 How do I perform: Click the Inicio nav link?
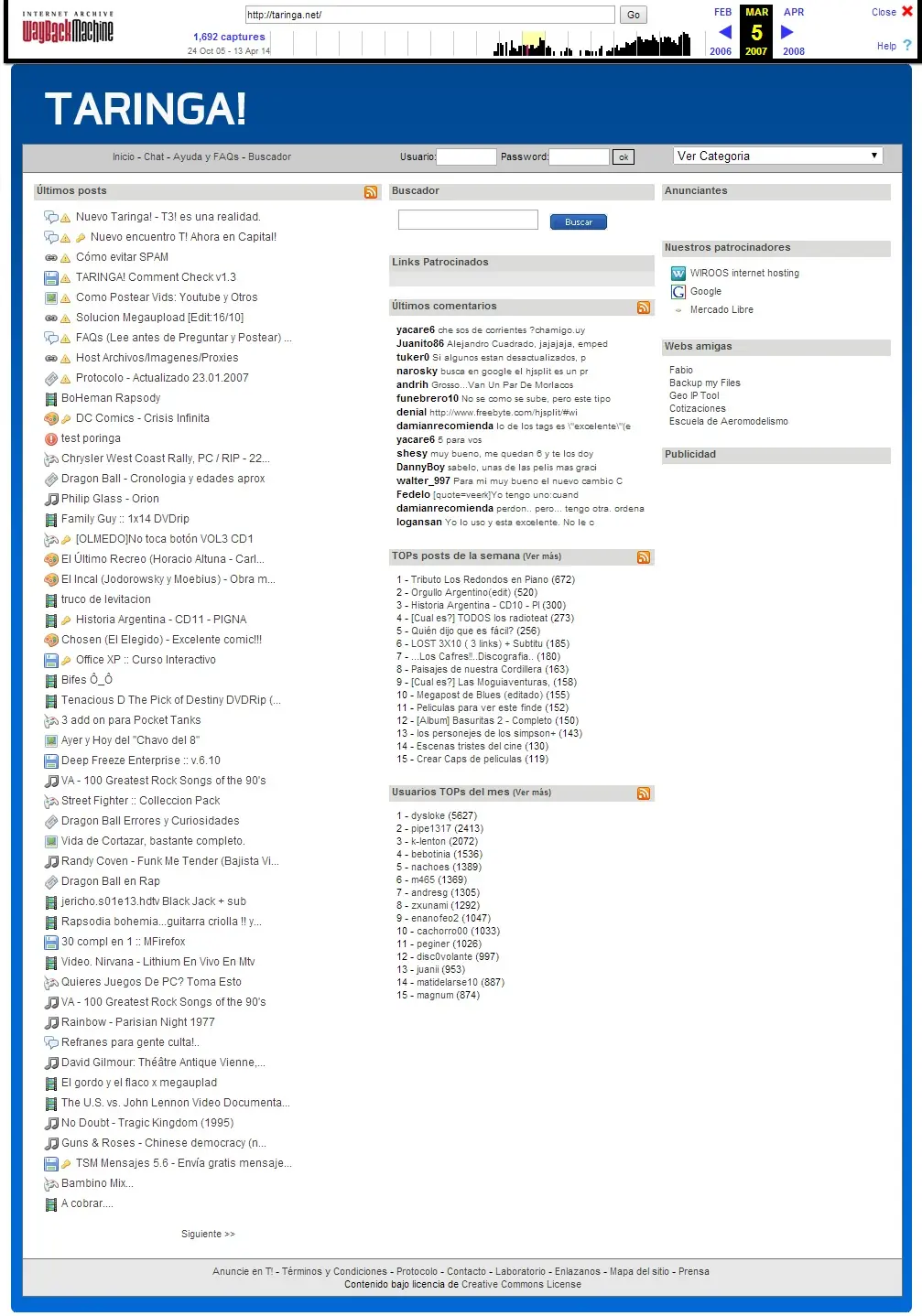point(124,157)
